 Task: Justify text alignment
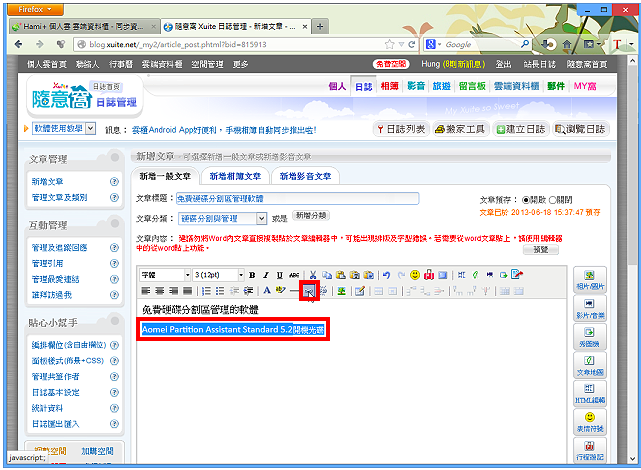188,291
